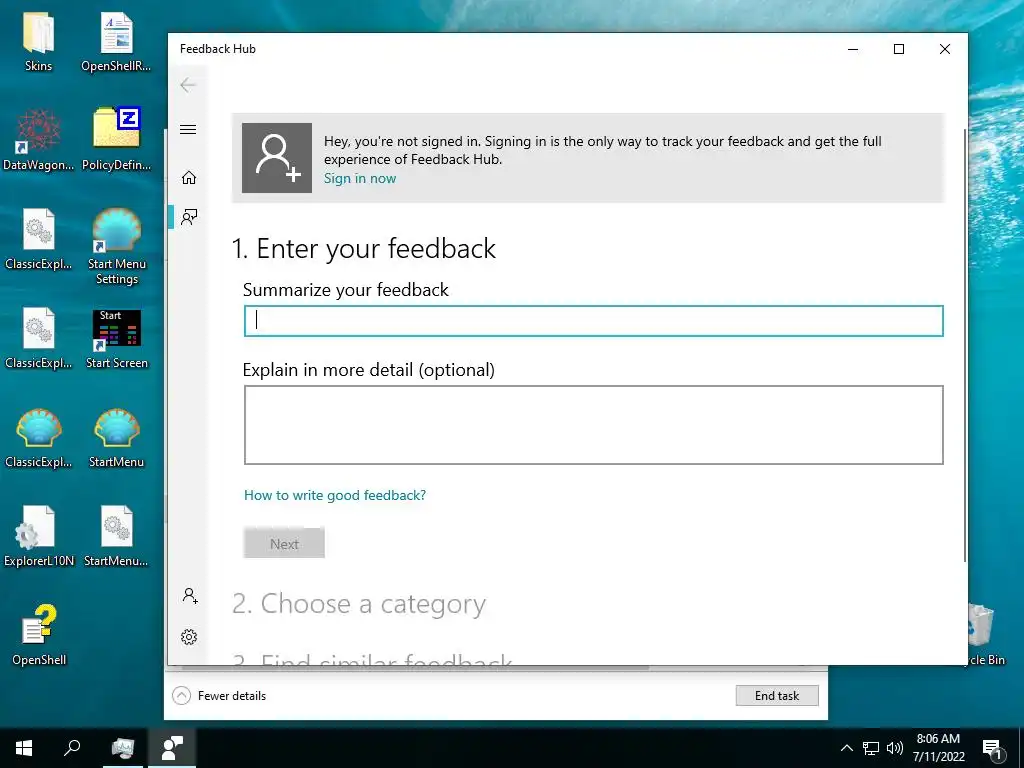1024x768 pixels.
Task: Select the Start Screen desktop shortcut
Action: [x=117, y=340]
